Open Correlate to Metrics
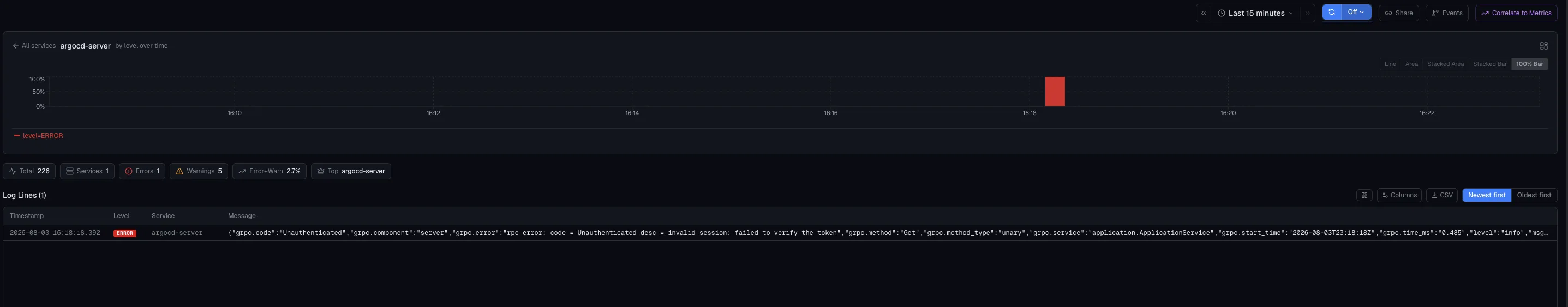This screenshot has height=307, width=1568. coord(1516,14)
